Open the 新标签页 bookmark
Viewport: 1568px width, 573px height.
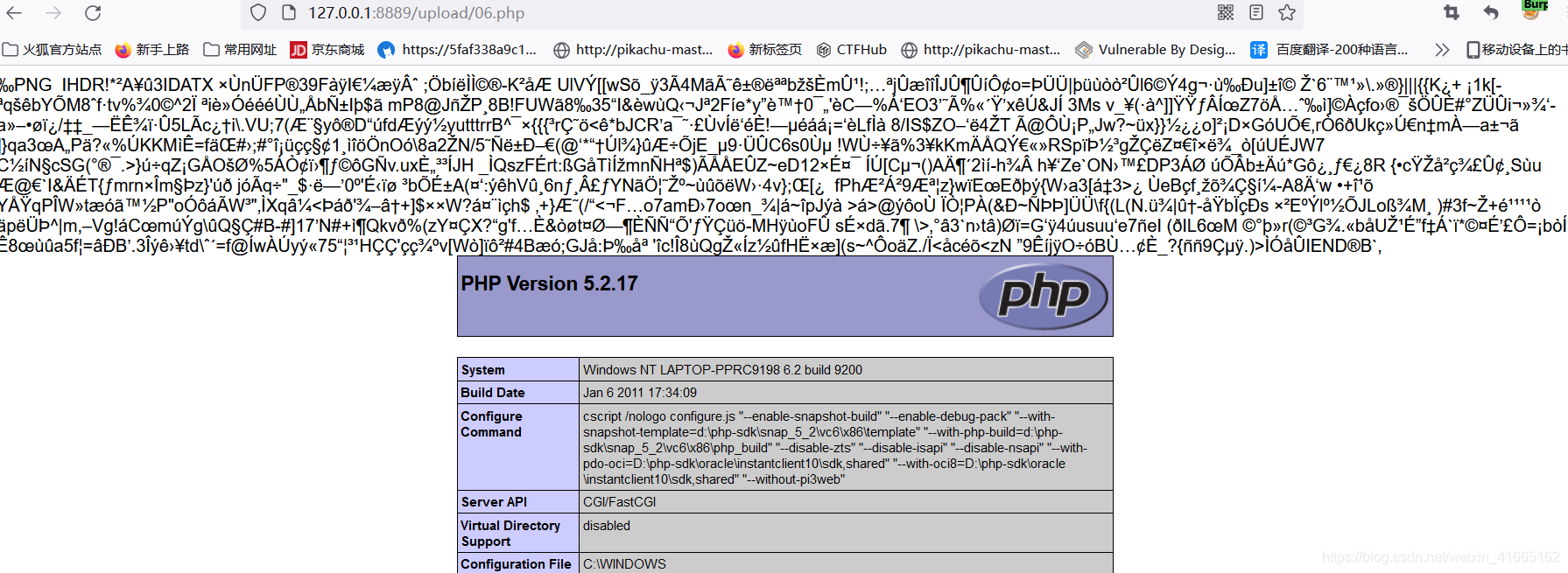(764, 50)
